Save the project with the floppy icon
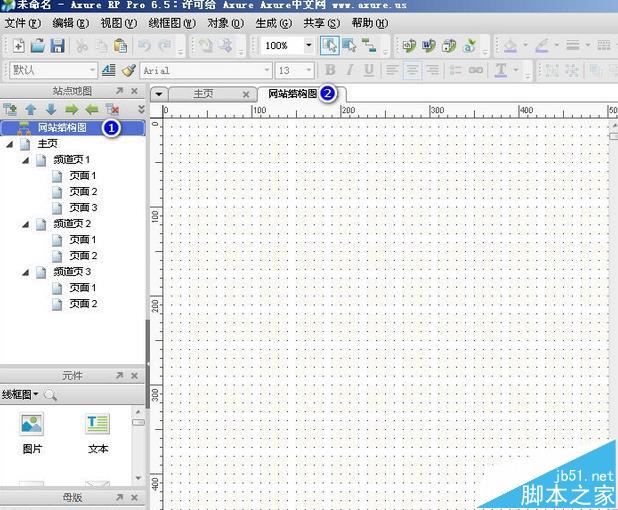 58,46
